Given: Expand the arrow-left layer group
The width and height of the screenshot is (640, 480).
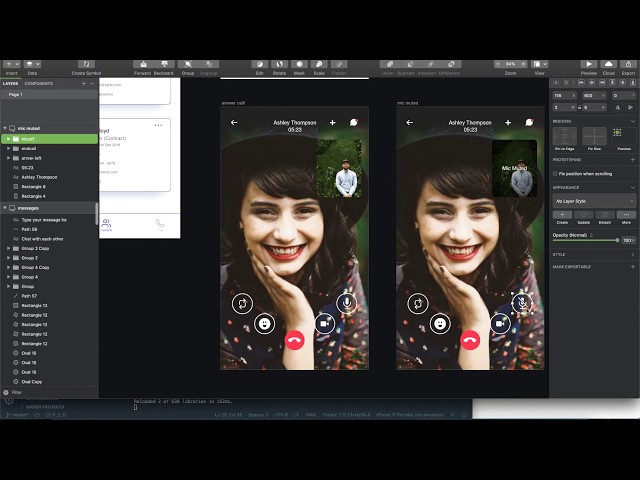Looking at the screenshot, I should pyautogui.click(x=8, y=158).
